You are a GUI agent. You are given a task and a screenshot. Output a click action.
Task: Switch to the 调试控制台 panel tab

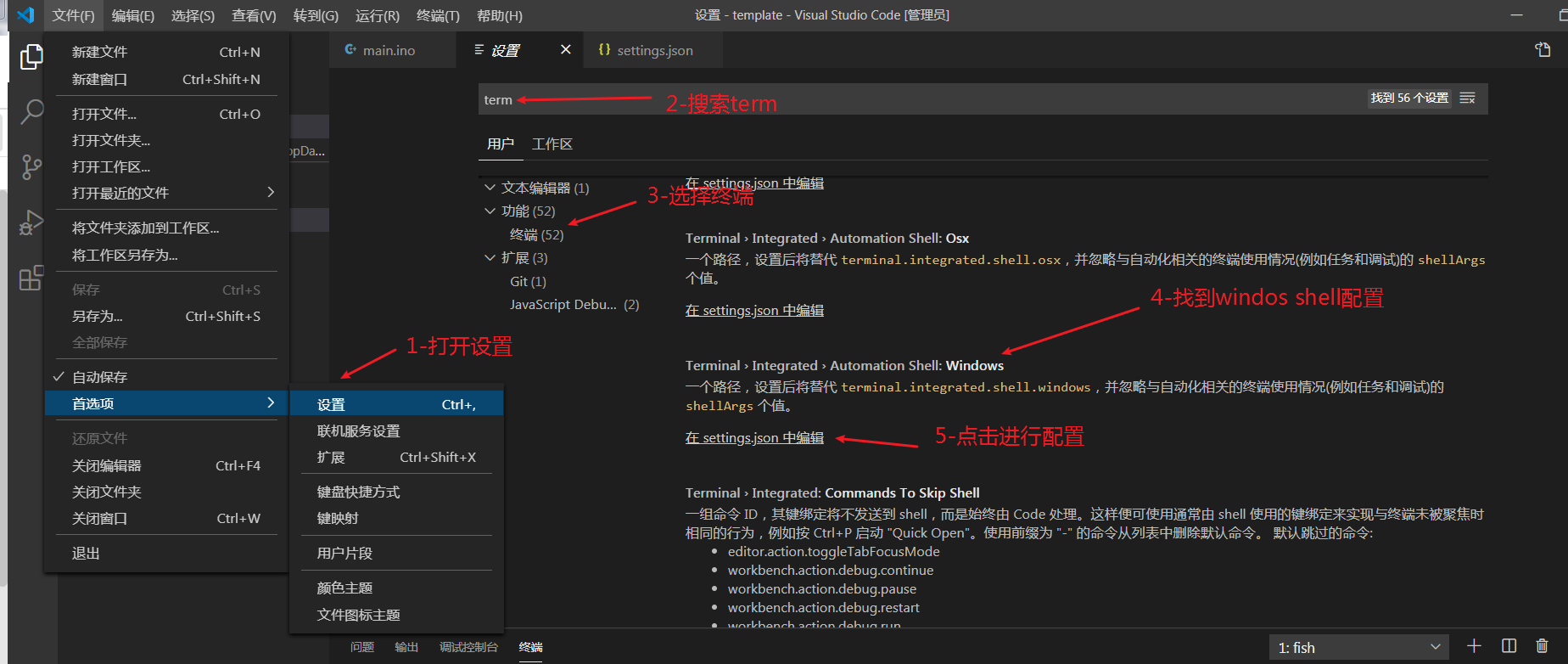tap(468, 647)
